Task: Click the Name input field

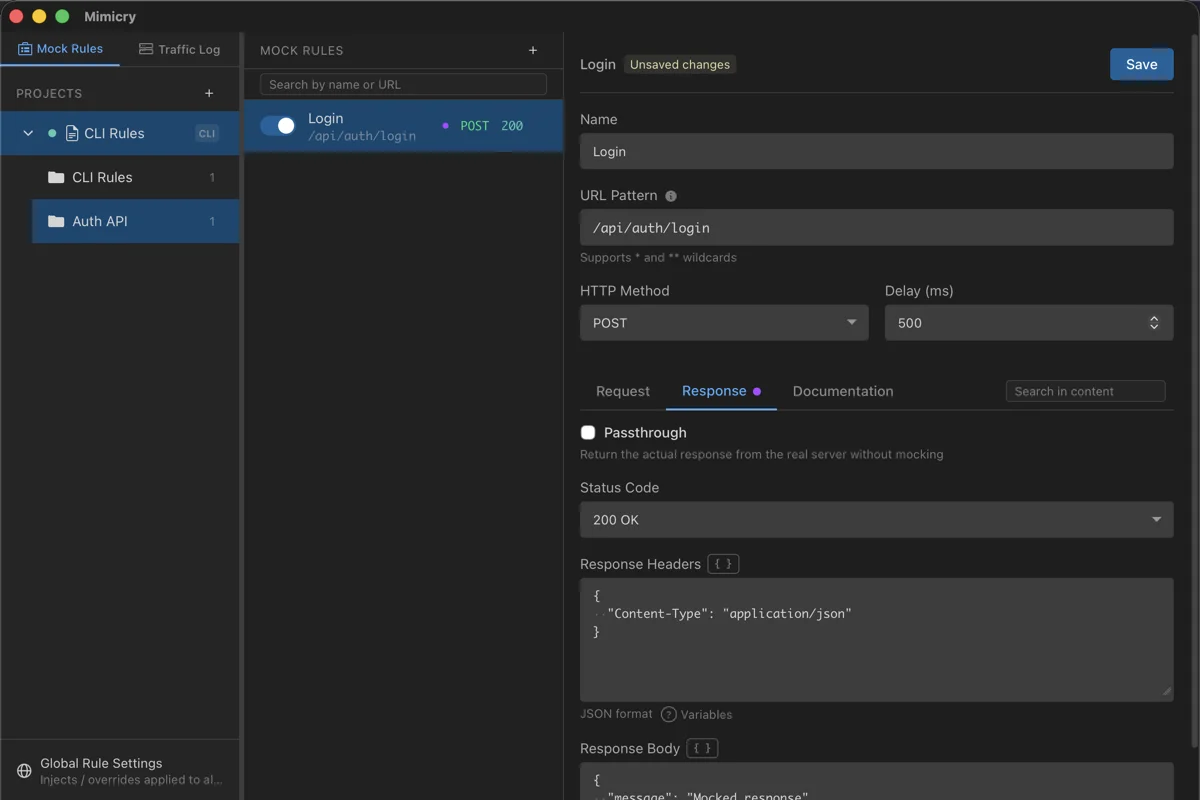Action: click(x=877, y=152)
